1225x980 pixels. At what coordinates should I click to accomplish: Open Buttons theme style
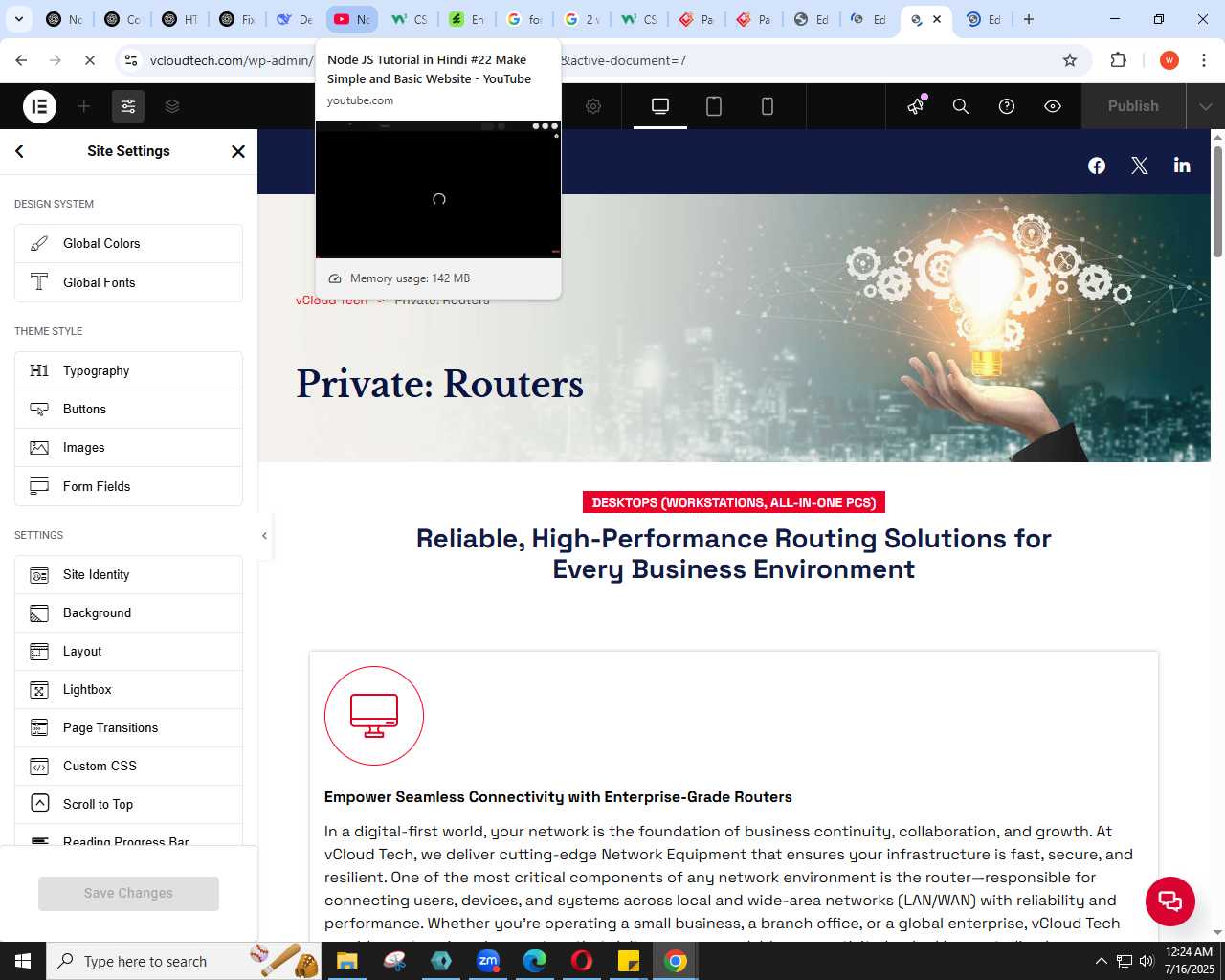[128, 410]
